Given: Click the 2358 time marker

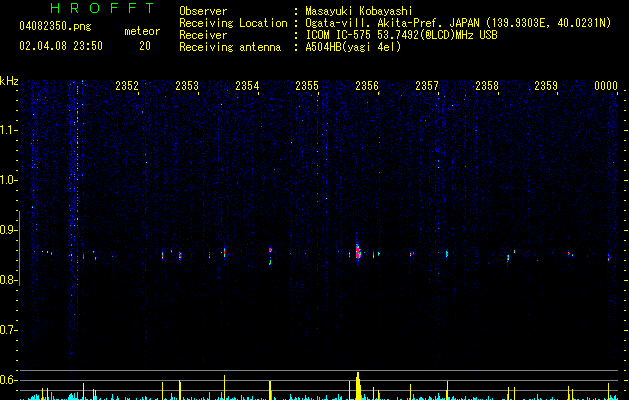Looking at the screenshot, I should [487, 86].
